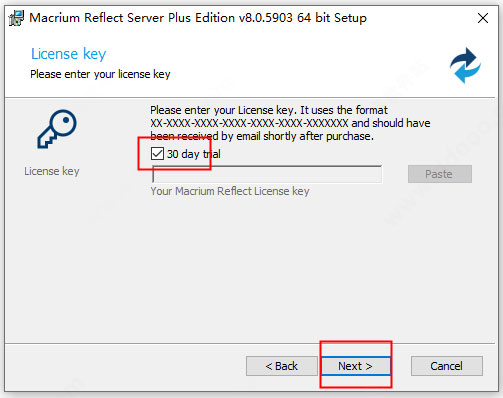Click the 'License key' label under key icon

coord(52,171)
